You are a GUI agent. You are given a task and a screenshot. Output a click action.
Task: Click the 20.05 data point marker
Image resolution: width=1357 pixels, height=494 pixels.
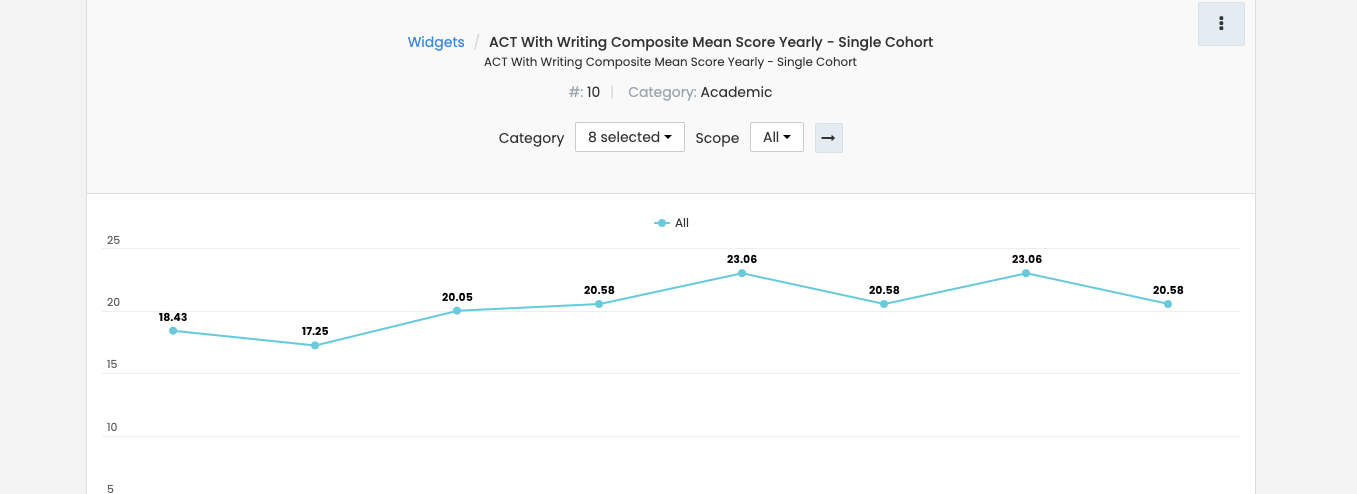coord(457,311)
